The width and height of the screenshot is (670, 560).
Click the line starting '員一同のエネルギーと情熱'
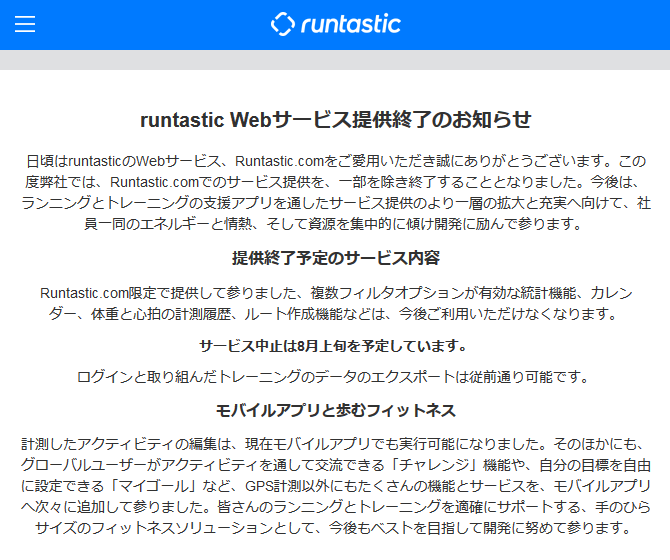(x=335, y=224)
